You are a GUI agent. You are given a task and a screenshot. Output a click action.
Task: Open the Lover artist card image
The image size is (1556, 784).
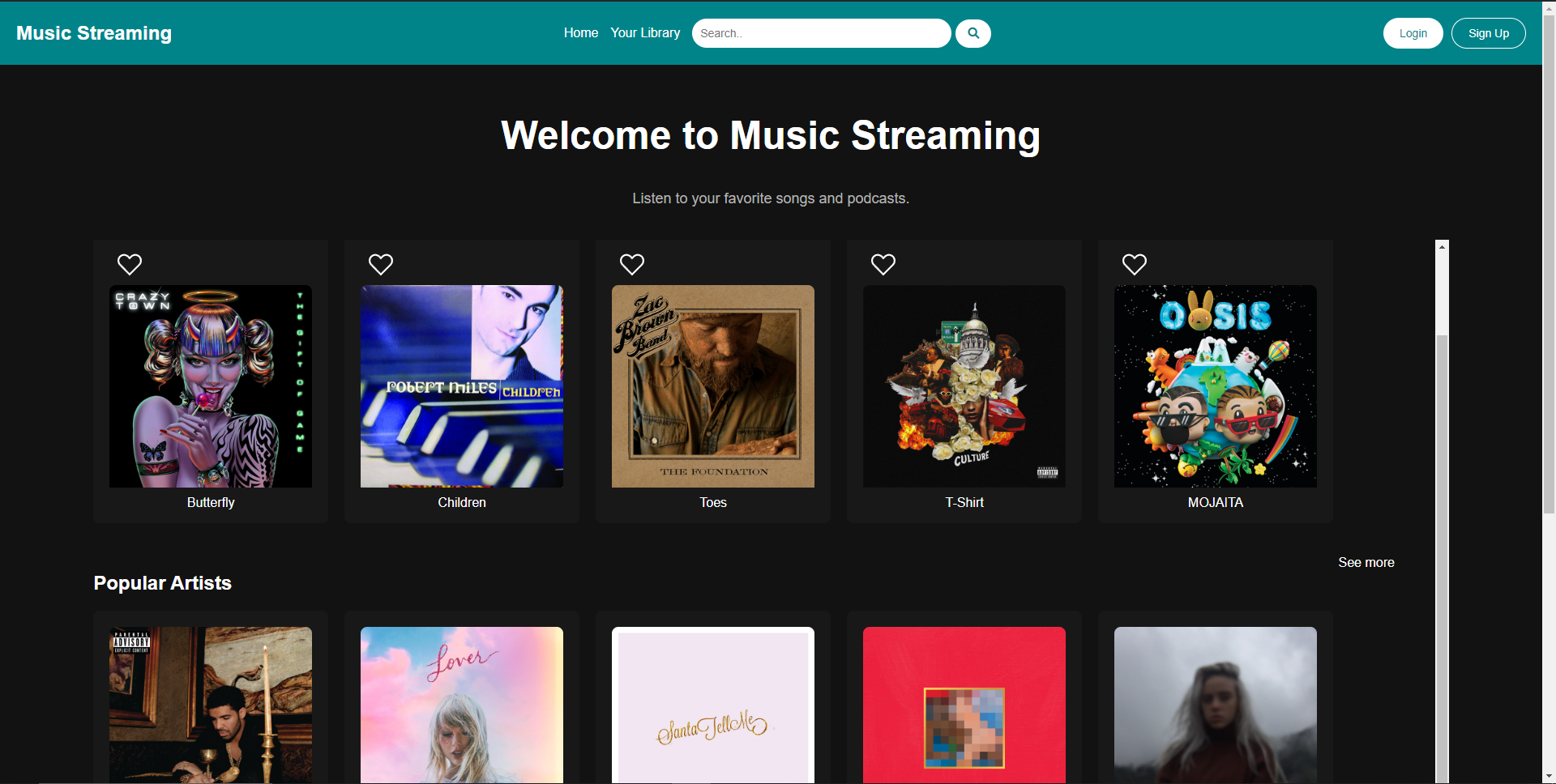pos(462,705)
